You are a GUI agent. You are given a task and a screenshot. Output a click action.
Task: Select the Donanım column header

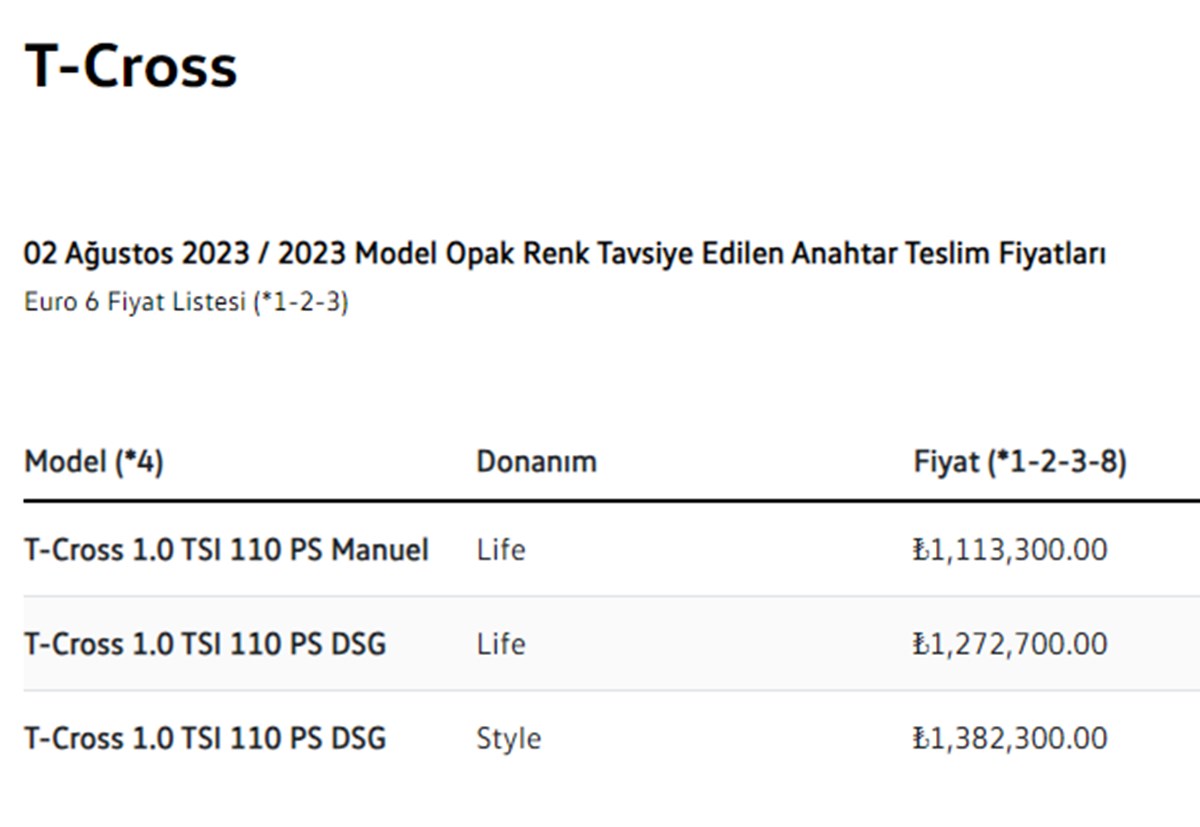click(x=536, y=462)
